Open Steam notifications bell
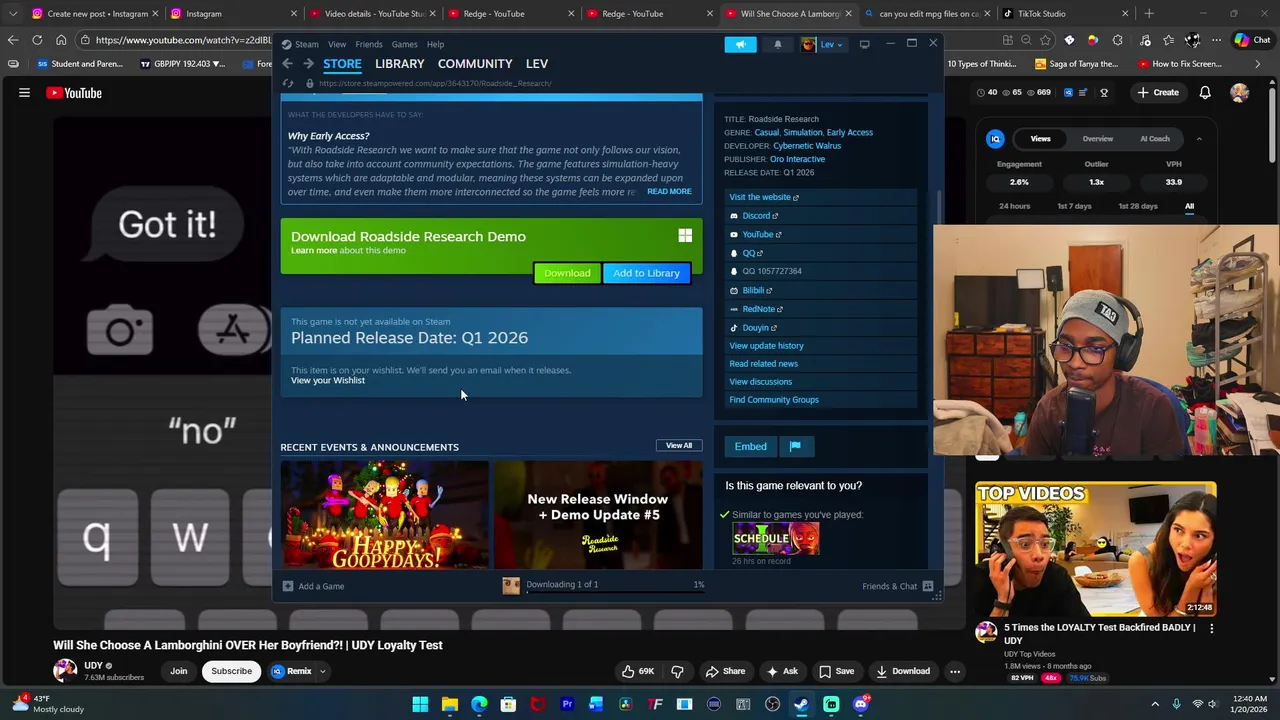1280x720 pixels. coord(777,44)
